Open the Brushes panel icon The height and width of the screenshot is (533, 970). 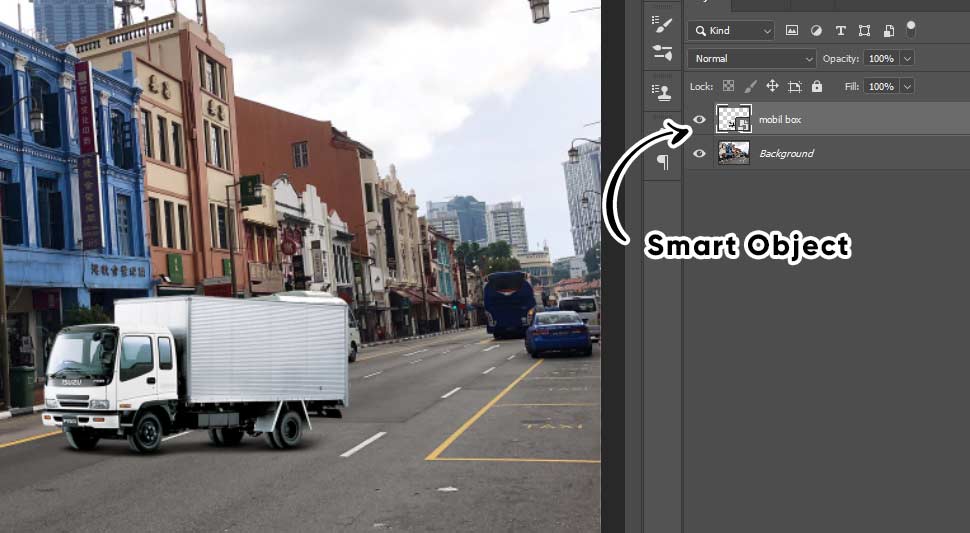[x=662, y=53]
